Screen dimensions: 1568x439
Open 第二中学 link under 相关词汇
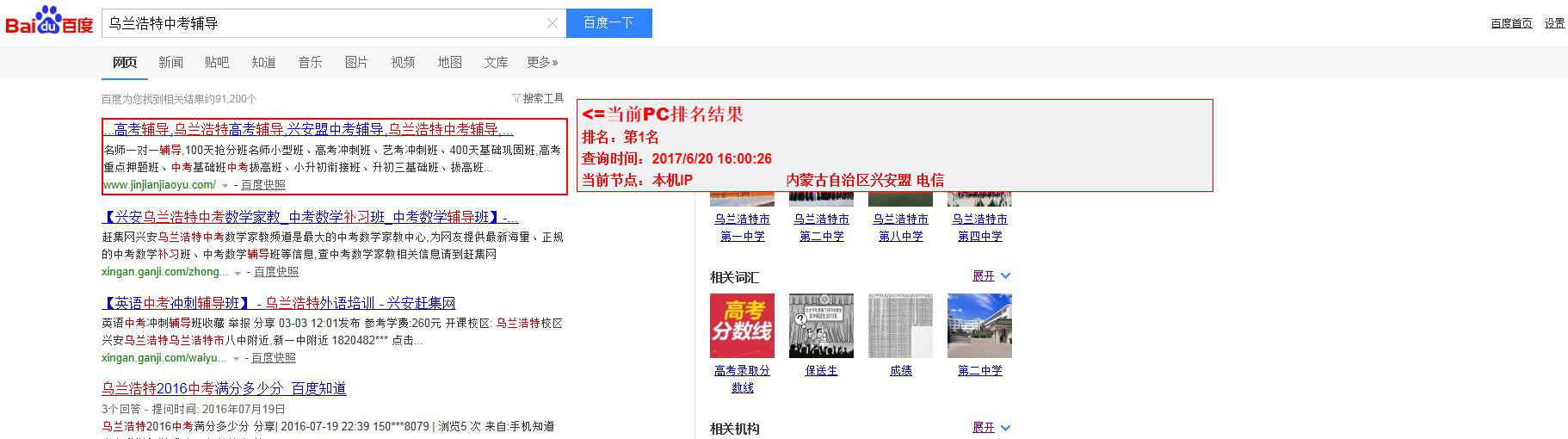pyautogui.click(x=979, y=371)
